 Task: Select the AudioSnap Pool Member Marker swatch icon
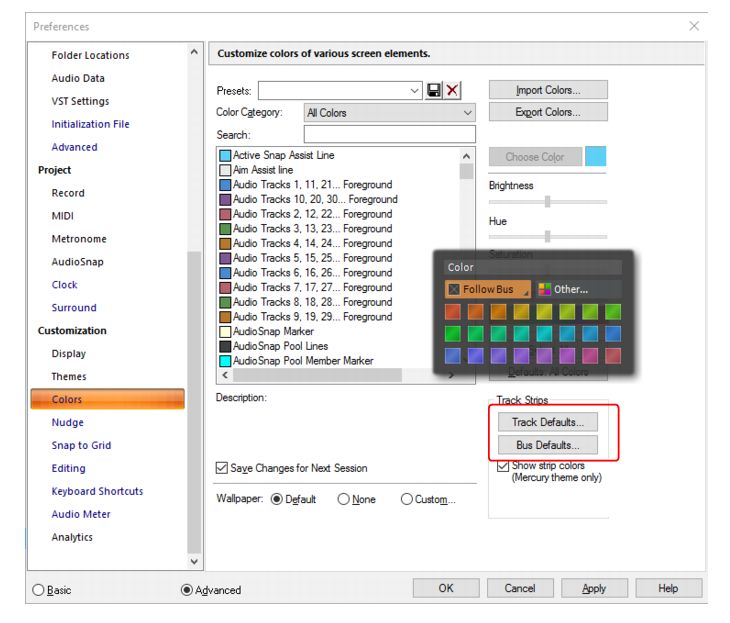[x=225, y=361]
